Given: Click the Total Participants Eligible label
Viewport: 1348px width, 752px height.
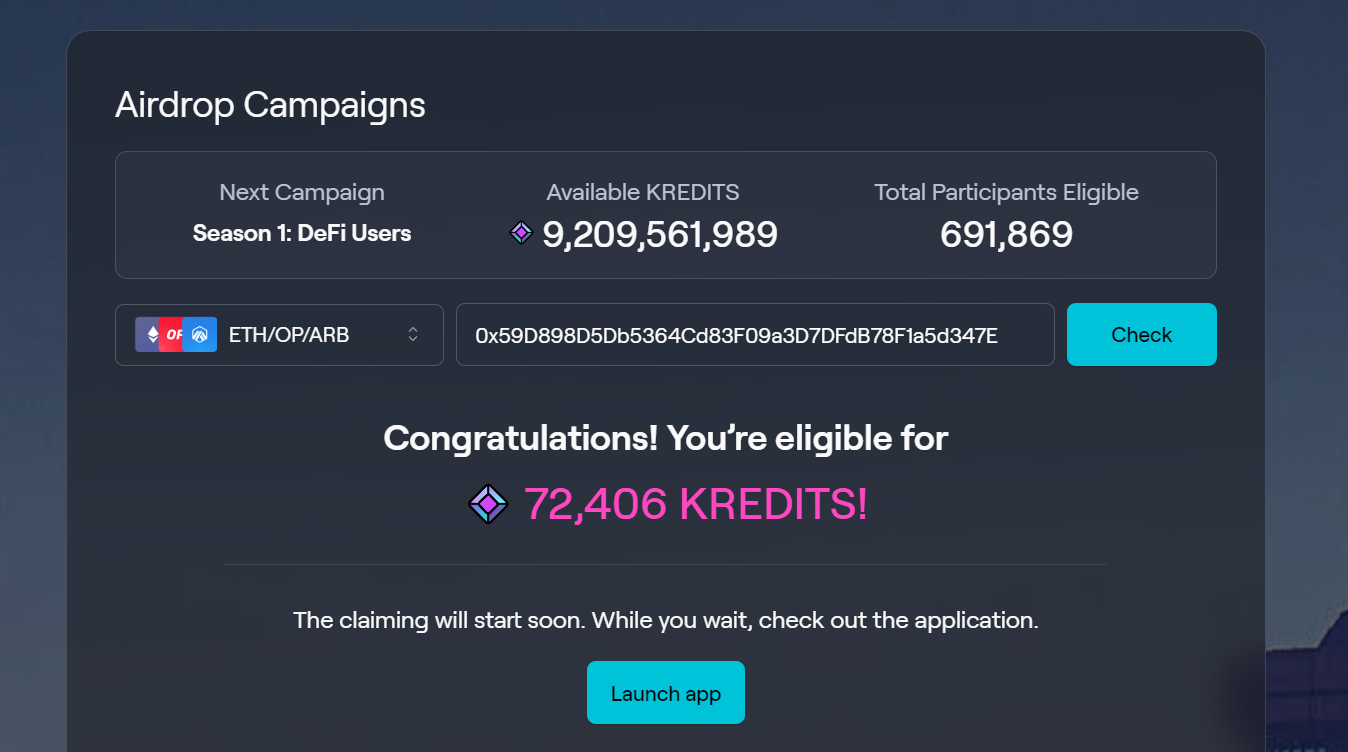Looking at the screenshot, I should coord(1006,192).
